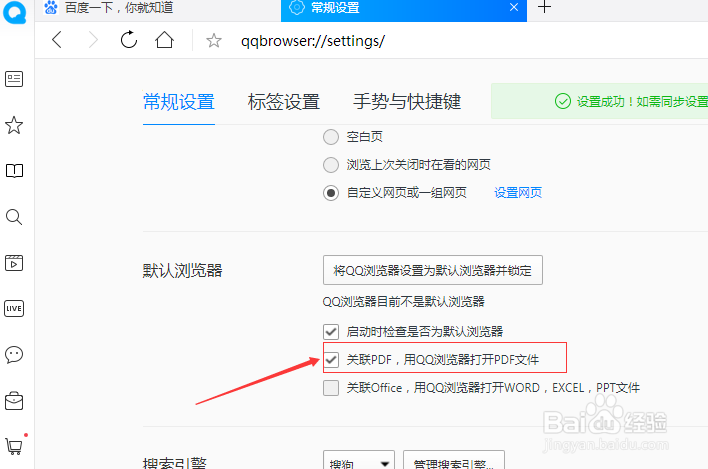Open the 标签设置 settings tab

[284, 102]
